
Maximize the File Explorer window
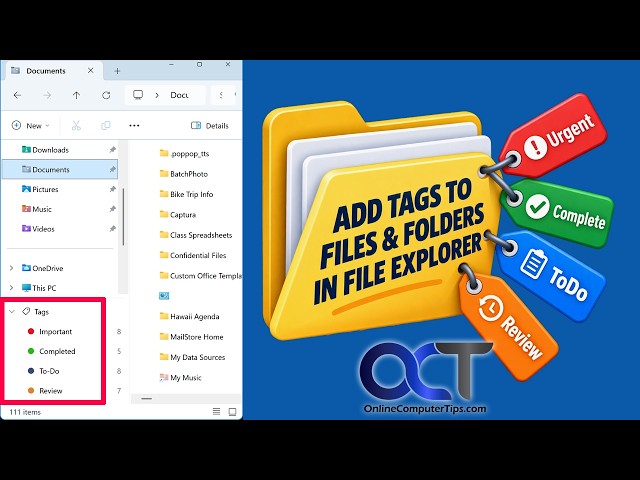(x=200, y=64)
